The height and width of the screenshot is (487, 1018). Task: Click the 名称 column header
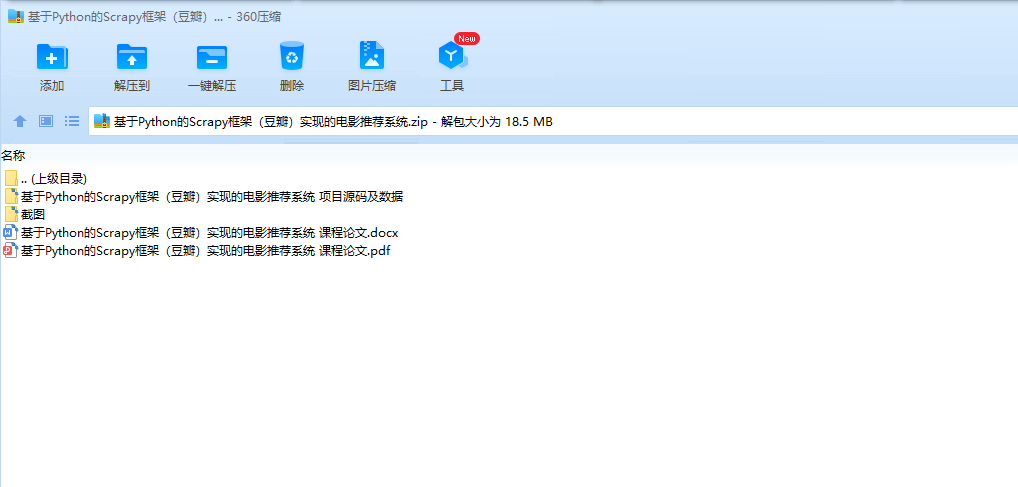[13, 156]
